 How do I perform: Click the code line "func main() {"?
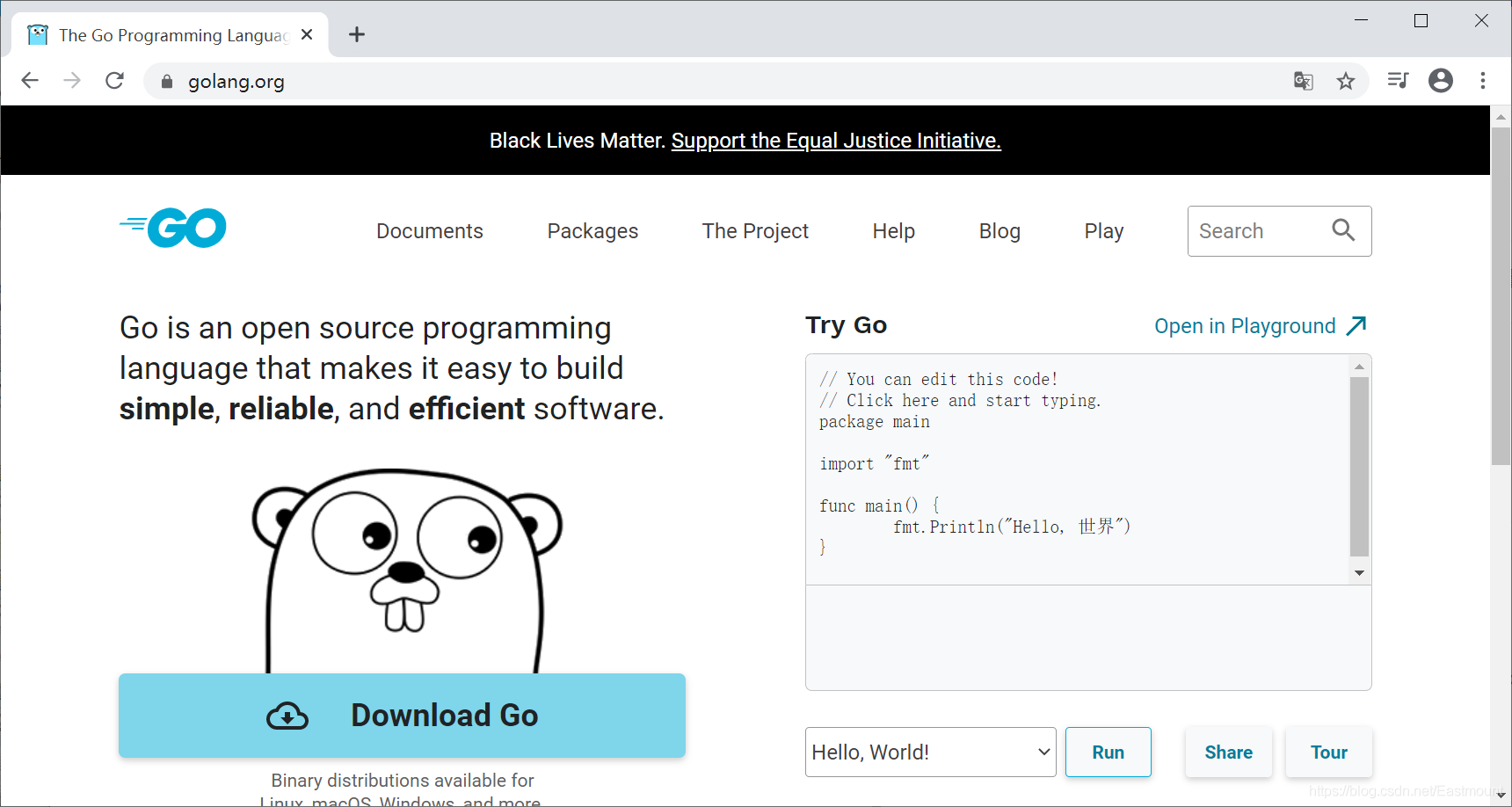(x=879, y=505)
